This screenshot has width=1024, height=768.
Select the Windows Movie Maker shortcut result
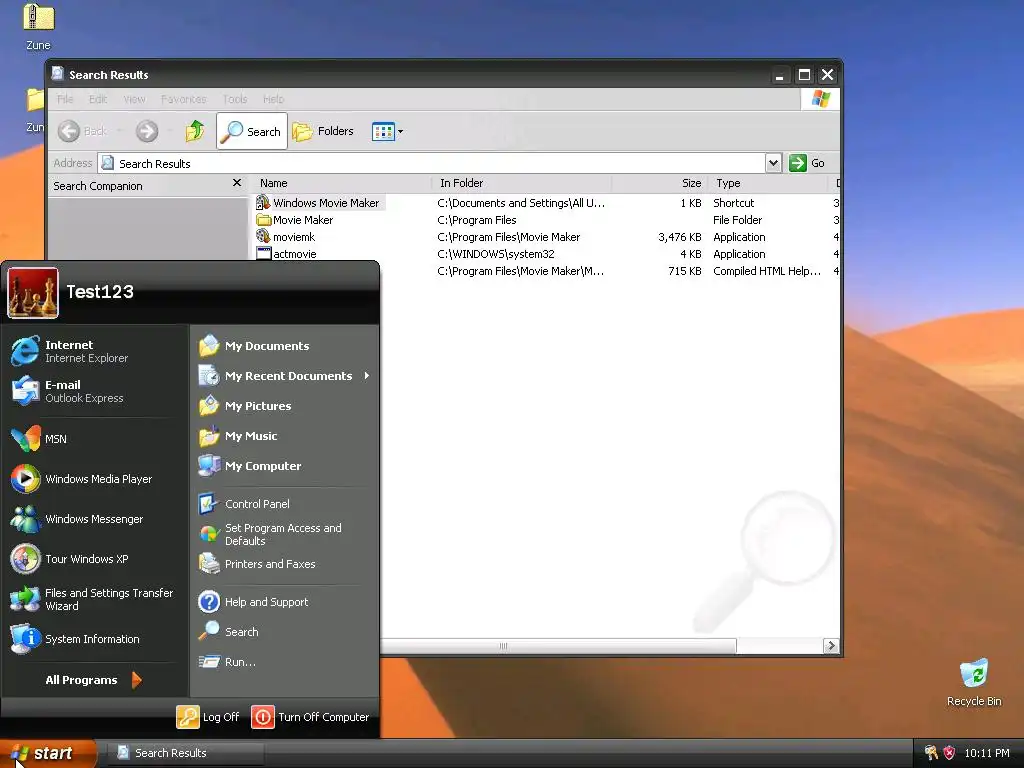pos(319,203)
